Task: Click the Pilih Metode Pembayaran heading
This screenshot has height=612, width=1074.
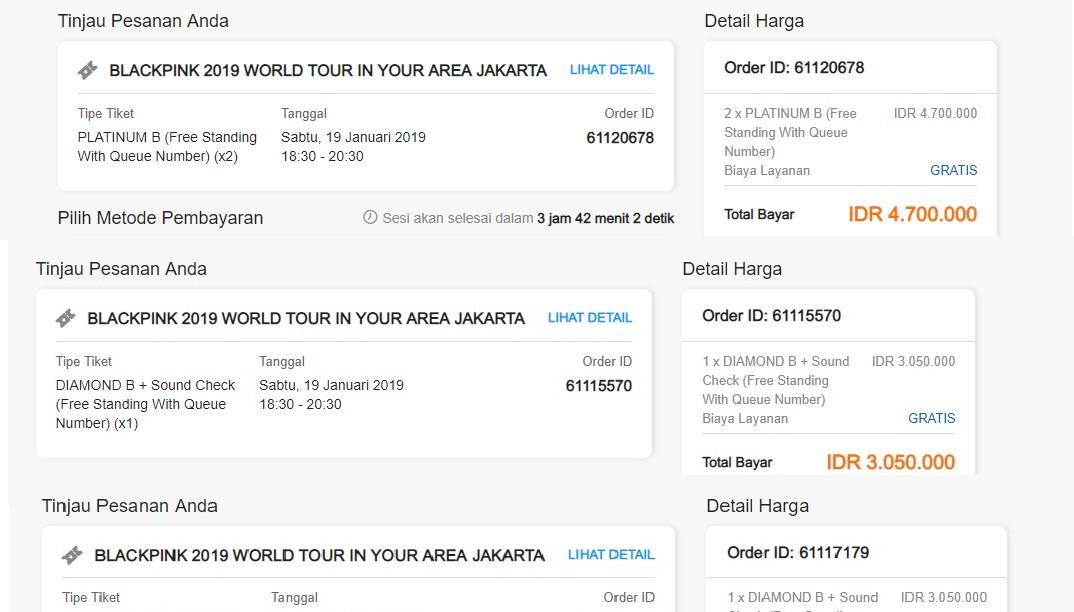Action: coord(160,218)
